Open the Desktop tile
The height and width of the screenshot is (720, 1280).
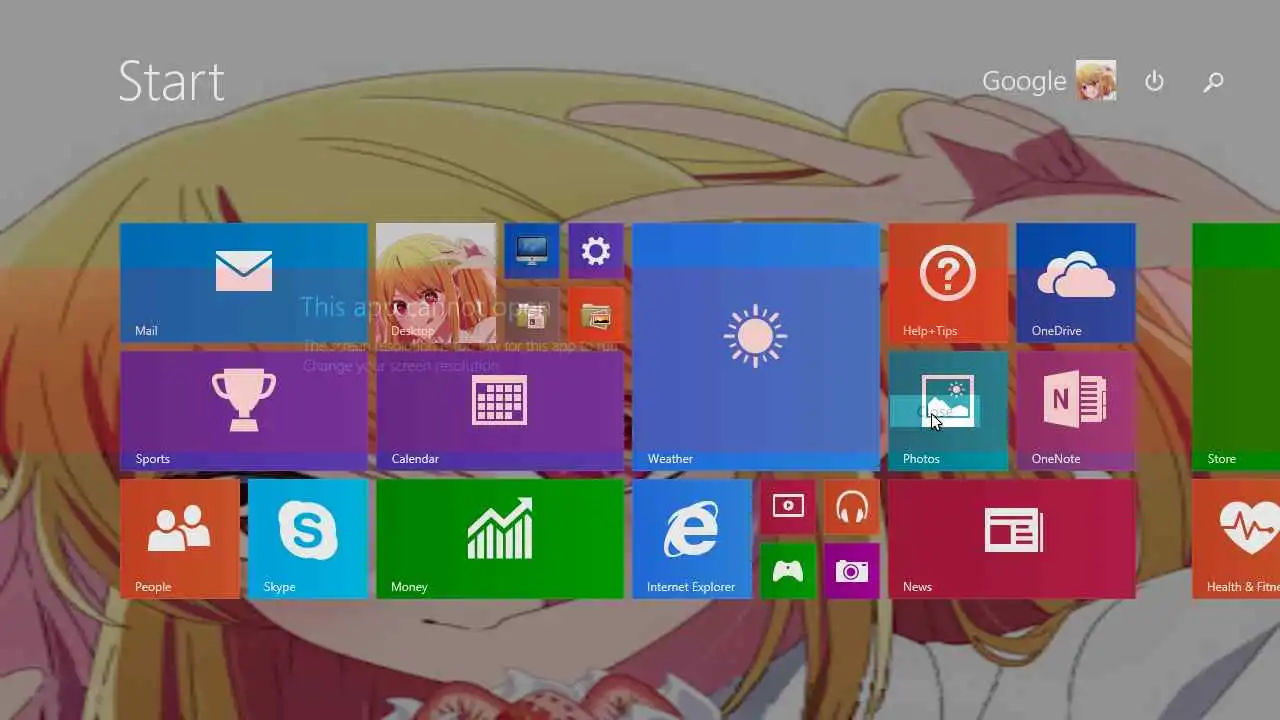coord(436,283)
